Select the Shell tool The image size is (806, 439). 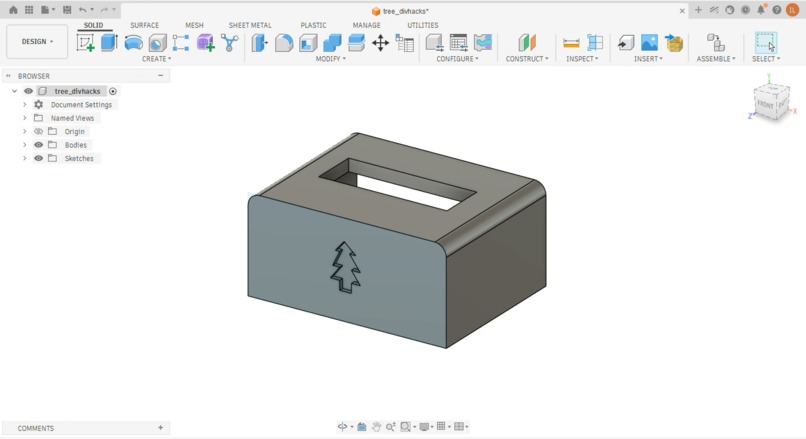point(308,43)
